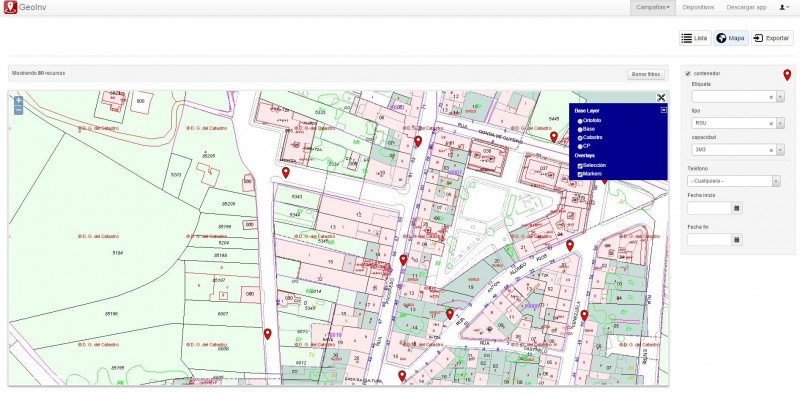Open calendar picker for Fecha inicio
Viewport: 800px width, 397px height.
[x=736, y=208]
